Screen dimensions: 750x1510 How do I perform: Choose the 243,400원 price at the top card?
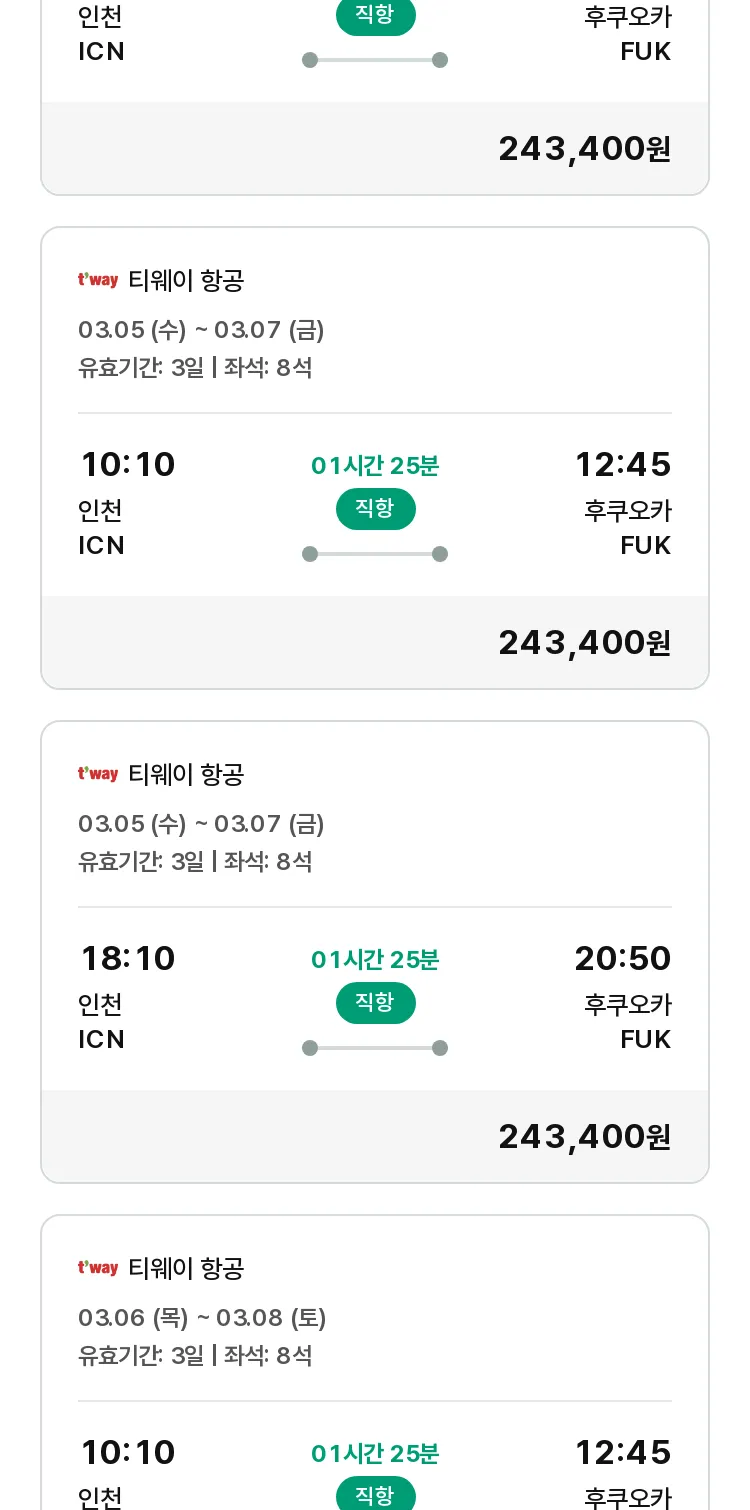pyautogui.click(x=585, y=149)
